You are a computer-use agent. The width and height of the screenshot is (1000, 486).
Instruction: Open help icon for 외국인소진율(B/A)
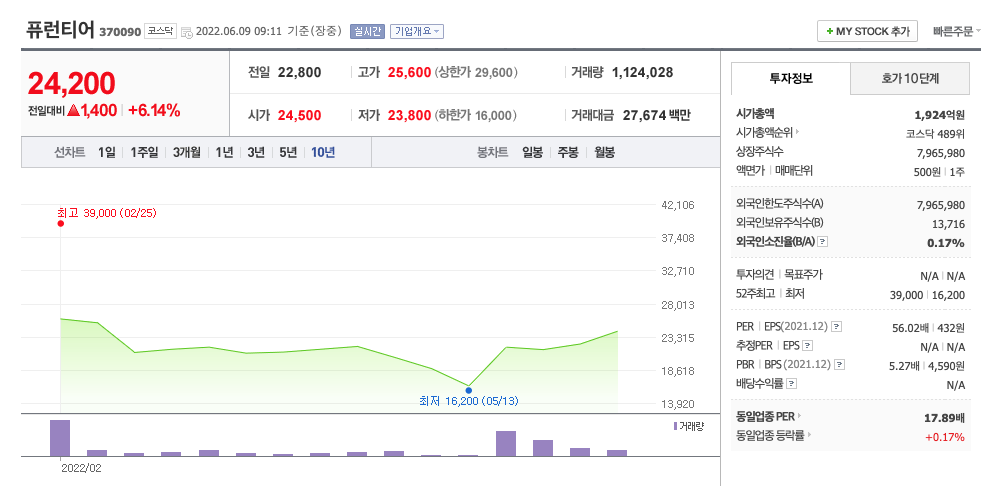[823, 242]
